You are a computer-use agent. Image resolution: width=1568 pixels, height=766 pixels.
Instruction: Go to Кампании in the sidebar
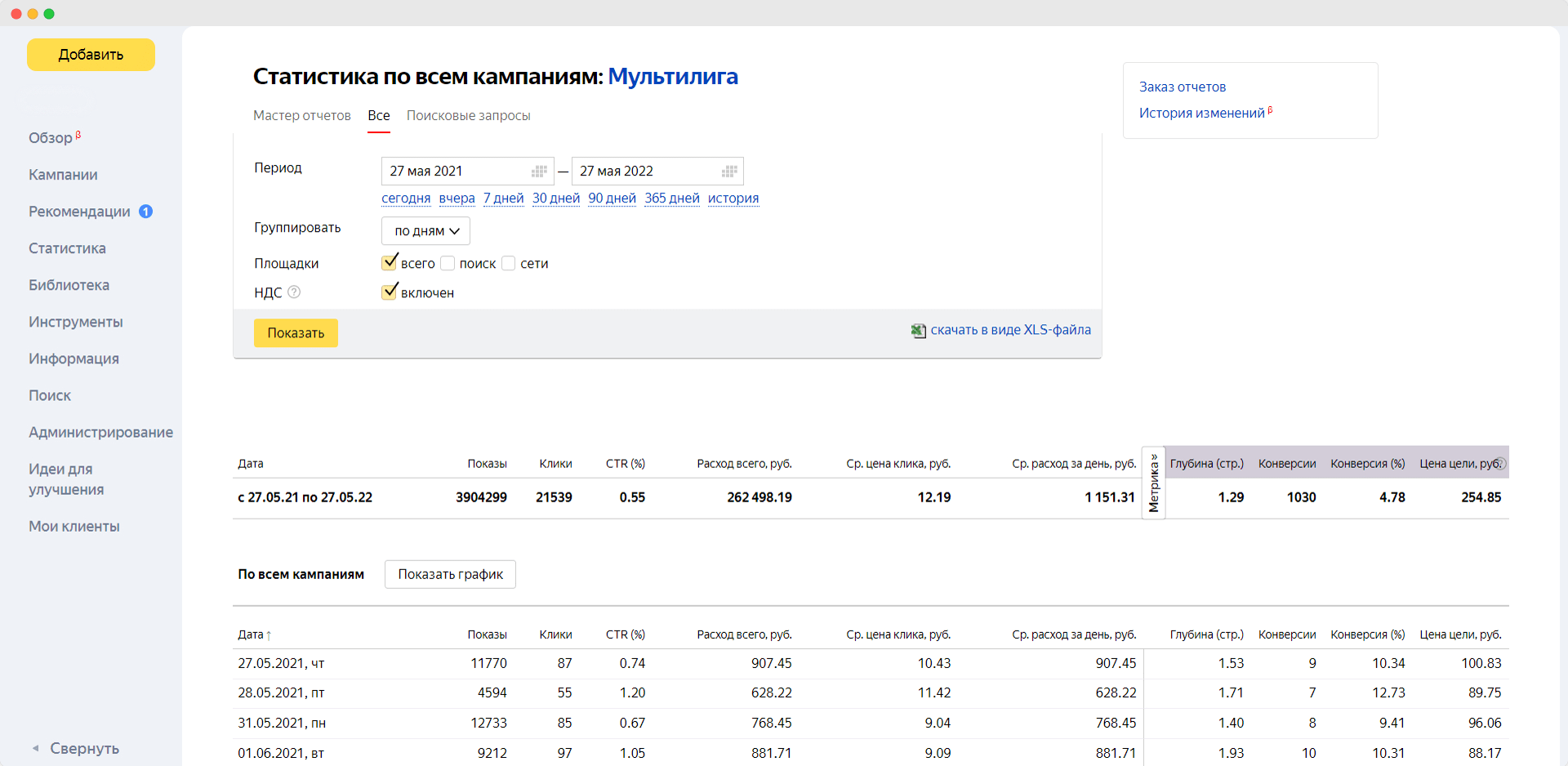63,175
